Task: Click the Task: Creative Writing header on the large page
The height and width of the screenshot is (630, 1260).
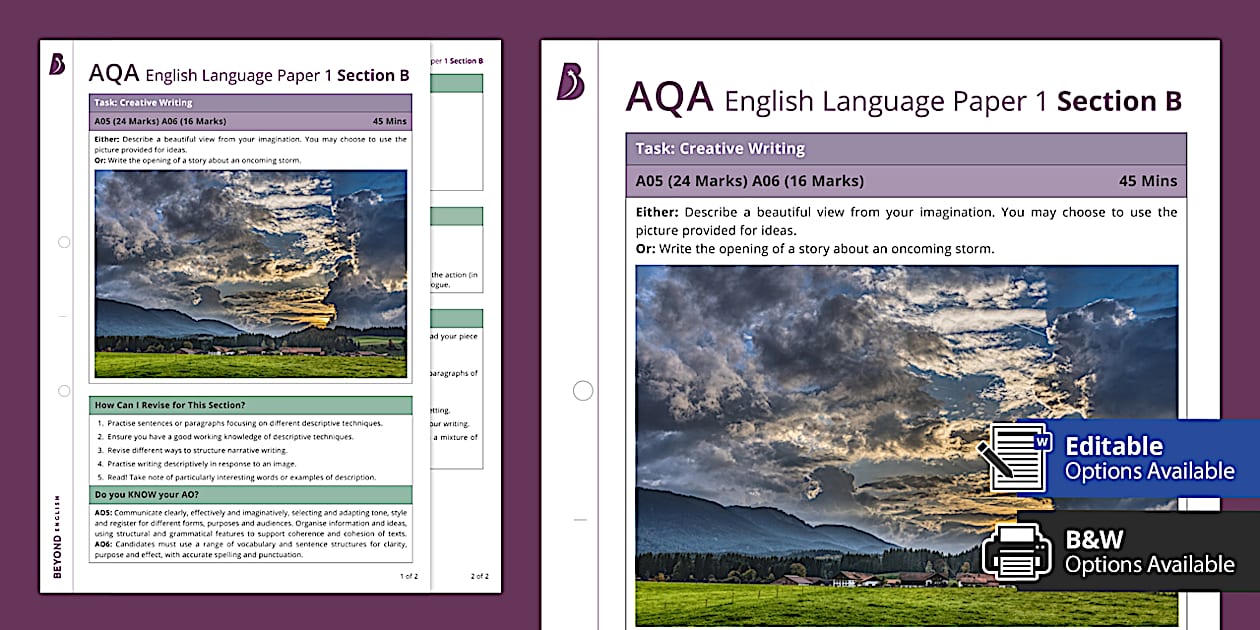Action: pos(720,149)
